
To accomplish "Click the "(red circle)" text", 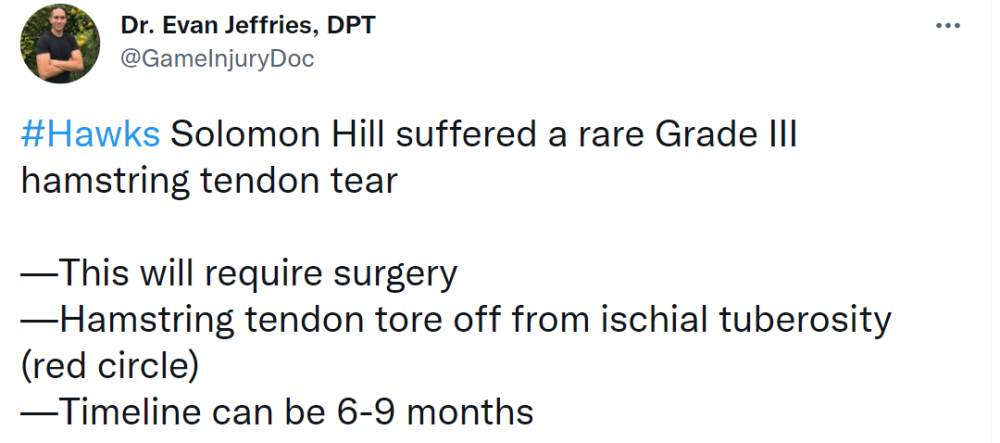I will click(x=109, y=367).
